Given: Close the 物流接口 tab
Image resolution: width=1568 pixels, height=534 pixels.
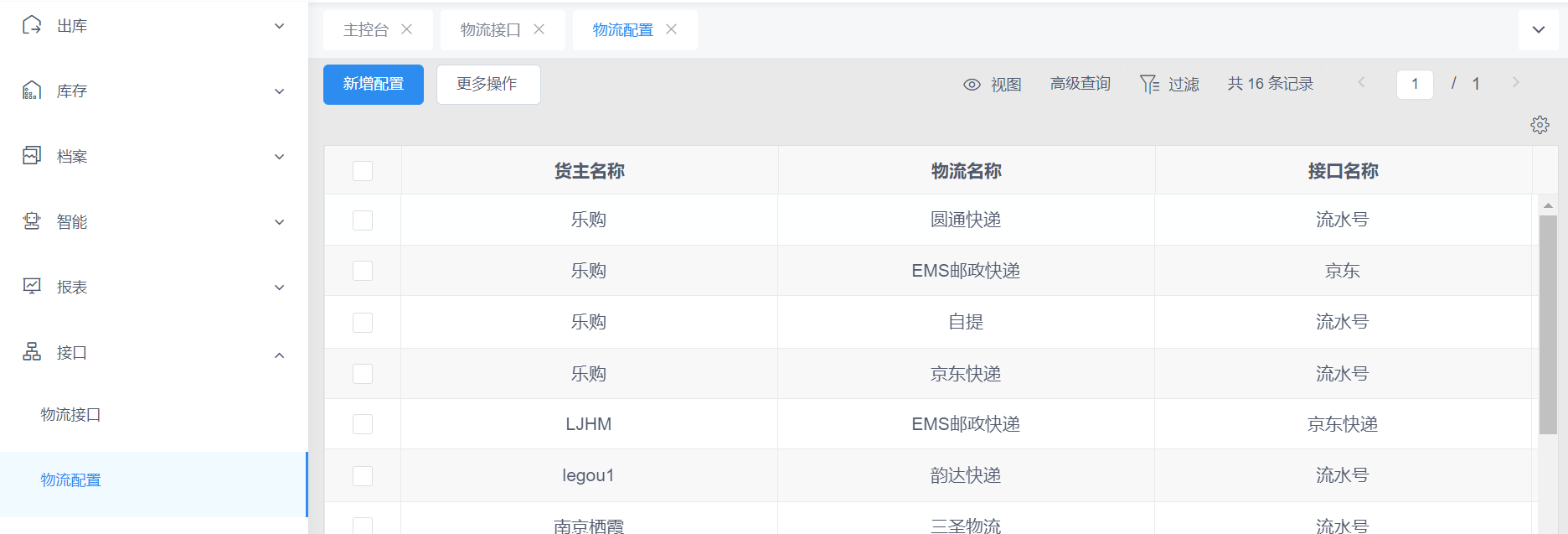Looking at the screenshot, I should pyautogui.click(x=539, y=29).
